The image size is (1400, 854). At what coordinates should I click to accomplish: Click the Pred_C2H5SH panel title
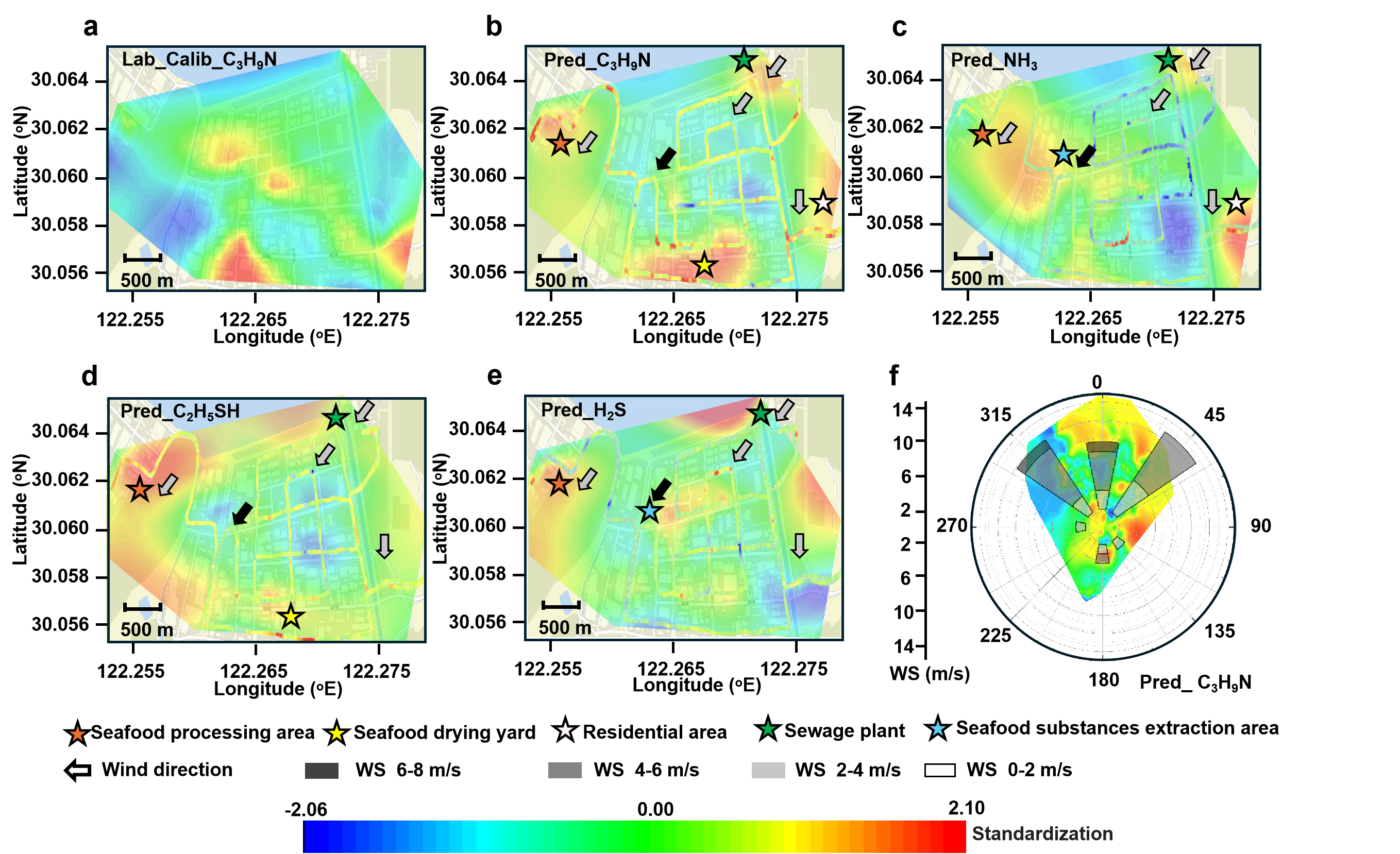pyautogui.click(x=180, y=412)
